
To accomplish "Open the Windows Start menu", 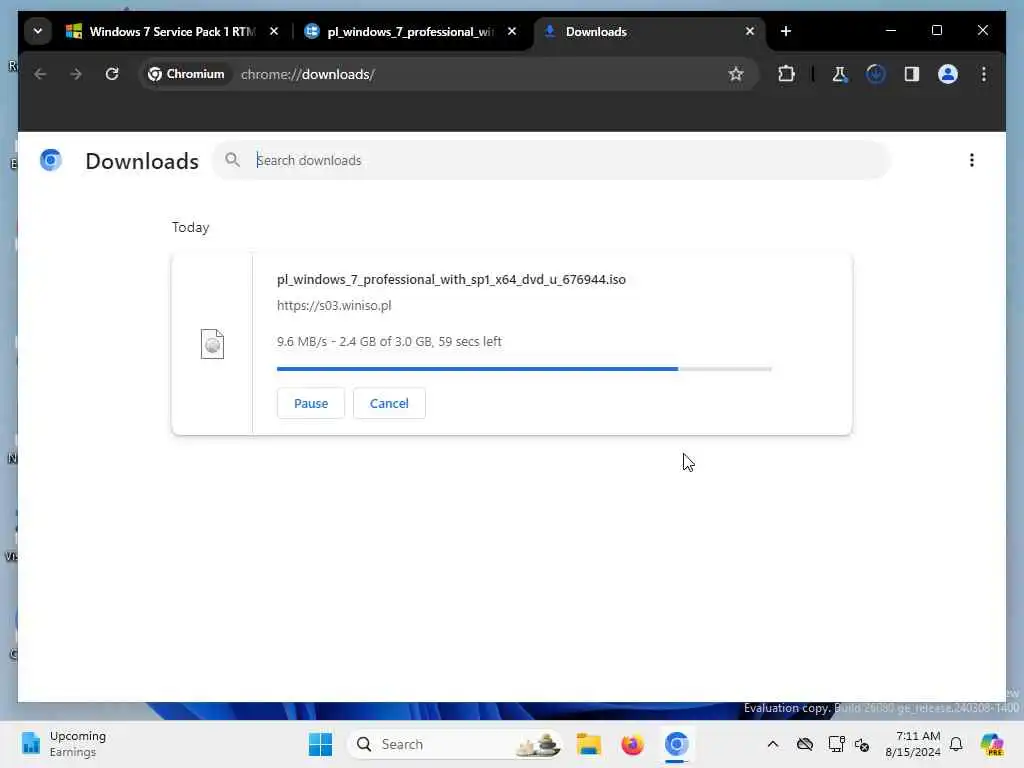I will click(x=321, y=744).
